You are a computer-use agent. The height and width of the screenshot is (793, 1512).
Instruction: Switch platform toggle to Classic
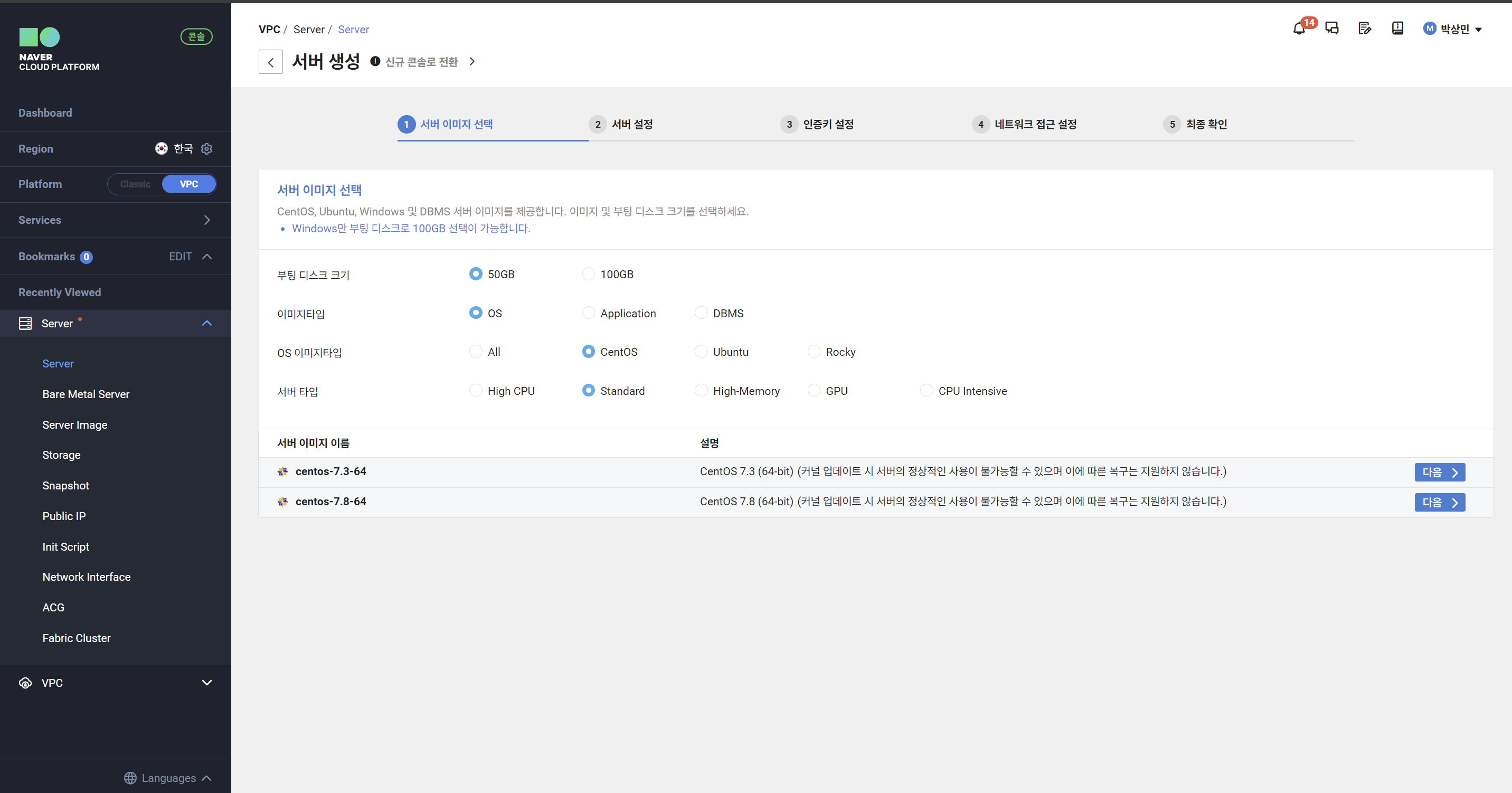[136, 184]
